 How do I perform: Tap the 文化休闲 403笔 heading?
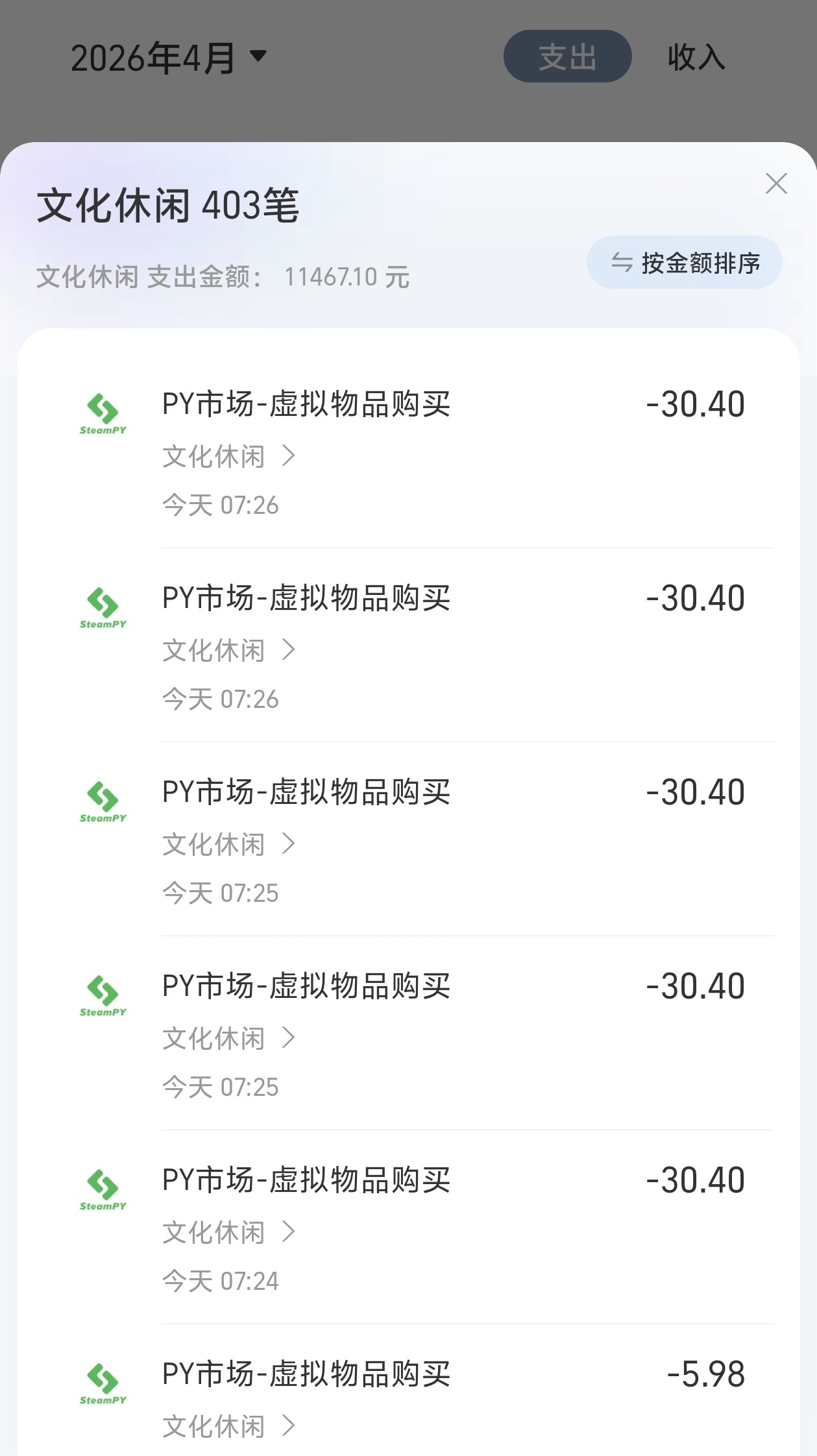[167, 206]
